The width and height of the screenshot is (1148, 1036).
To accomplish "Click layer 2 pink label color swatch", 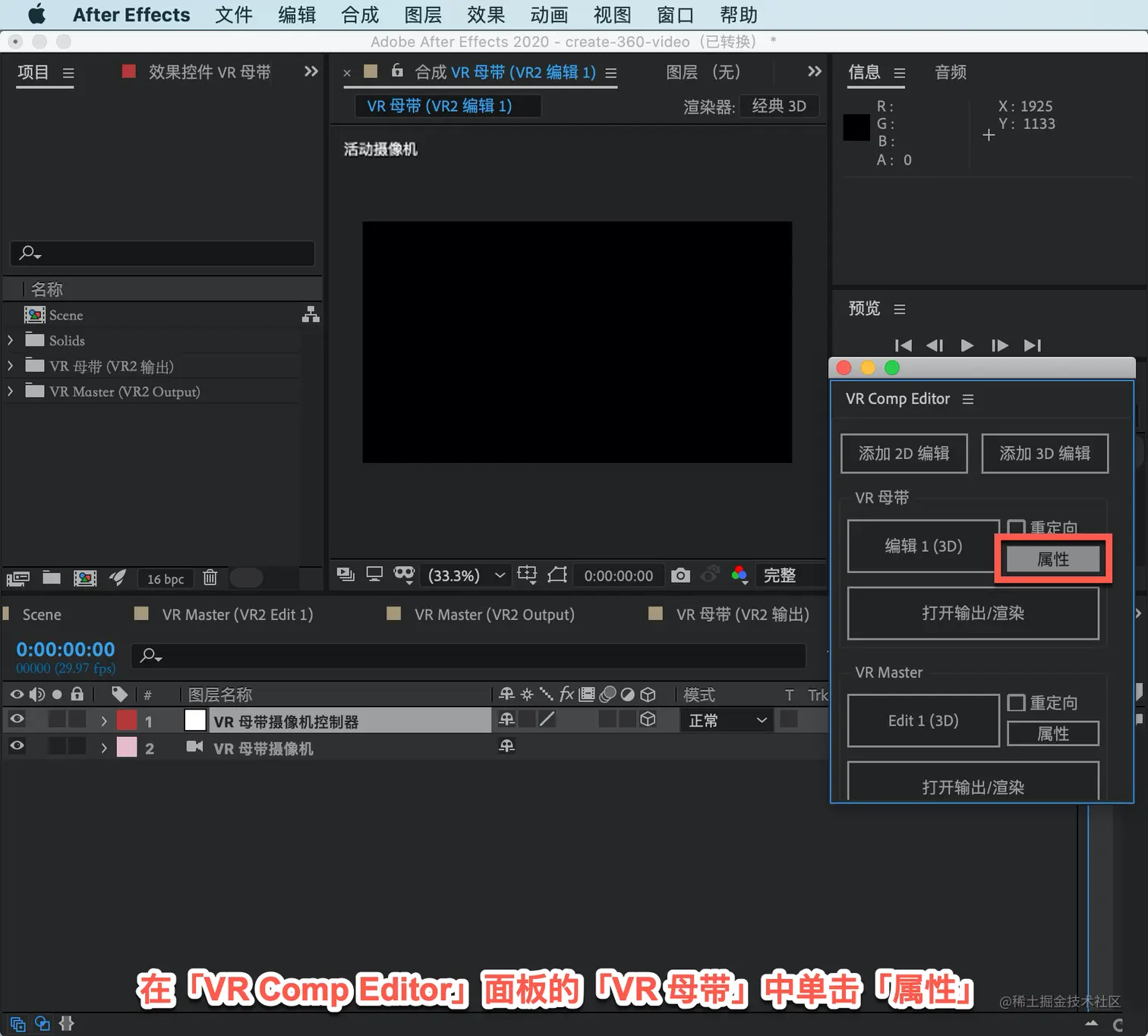I will [127, 747].
